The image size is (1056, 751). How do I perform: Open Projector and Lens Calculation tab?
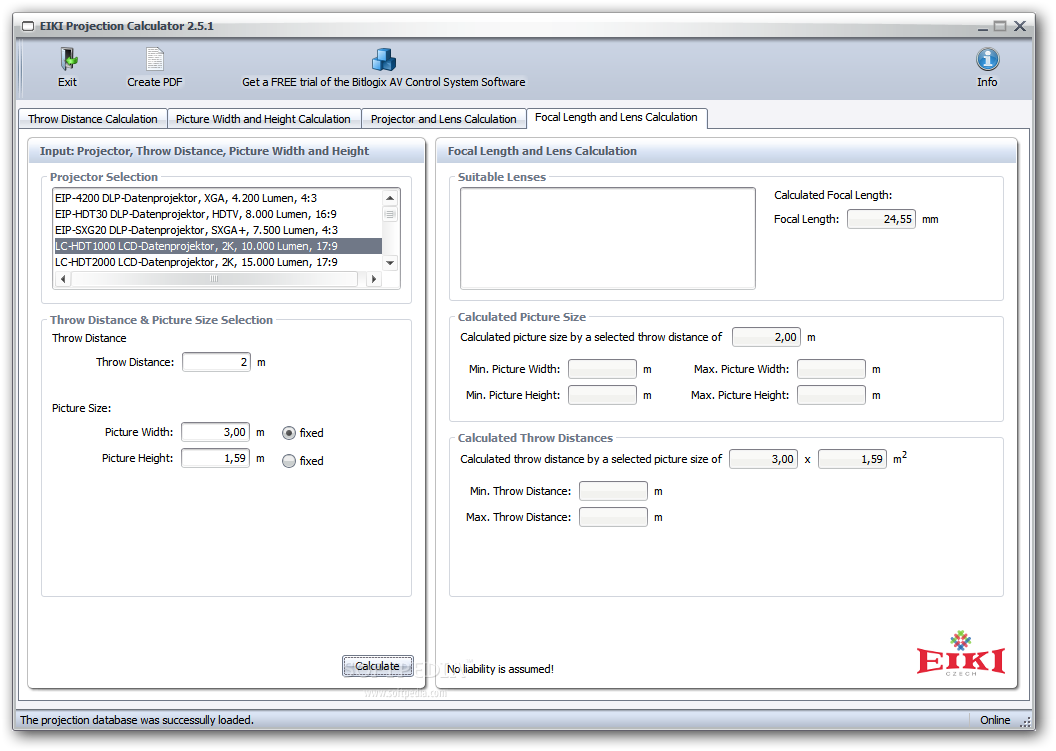coord(444,119)
